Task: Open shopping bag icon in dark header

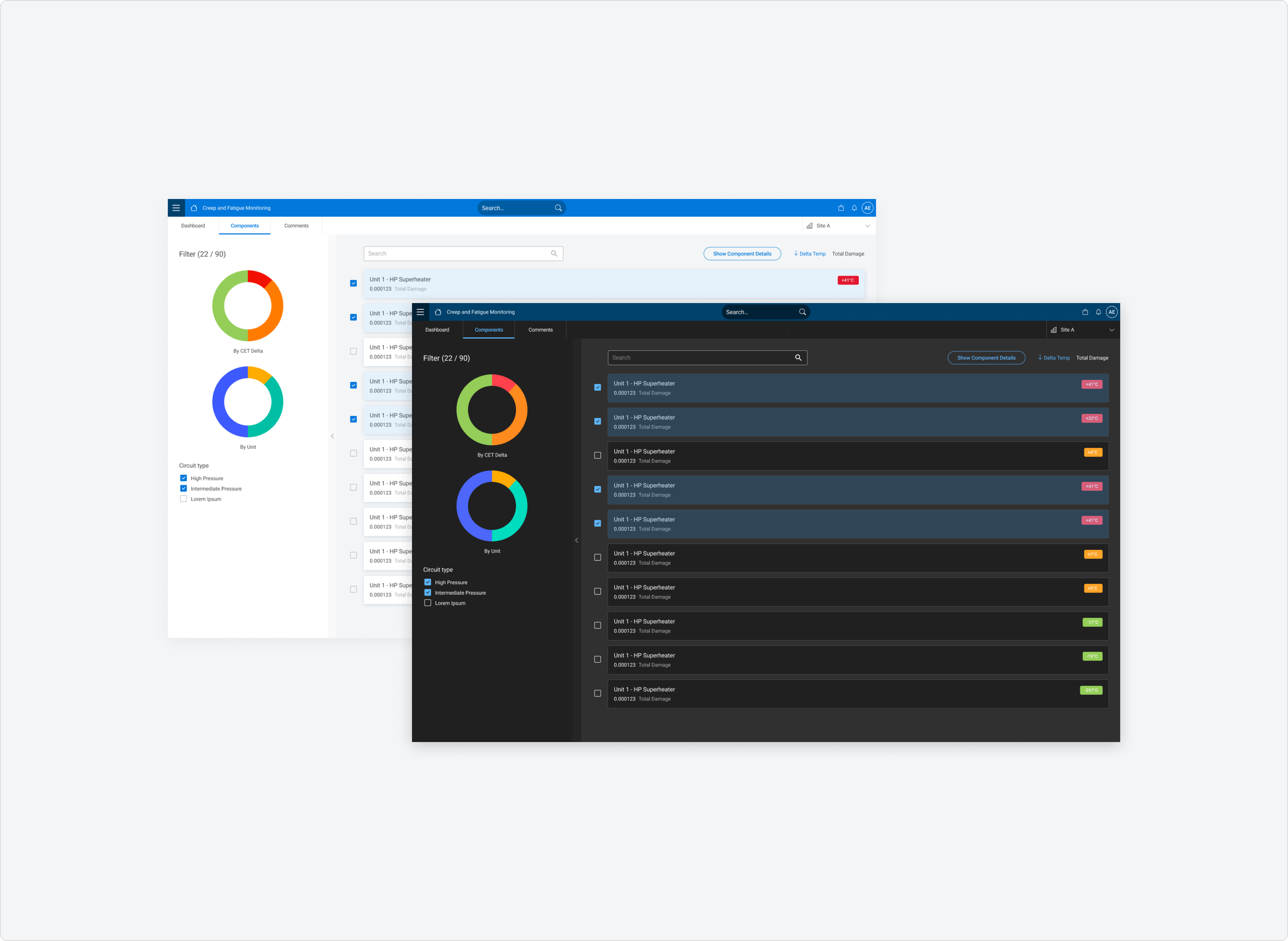Action: point(1084,312)
